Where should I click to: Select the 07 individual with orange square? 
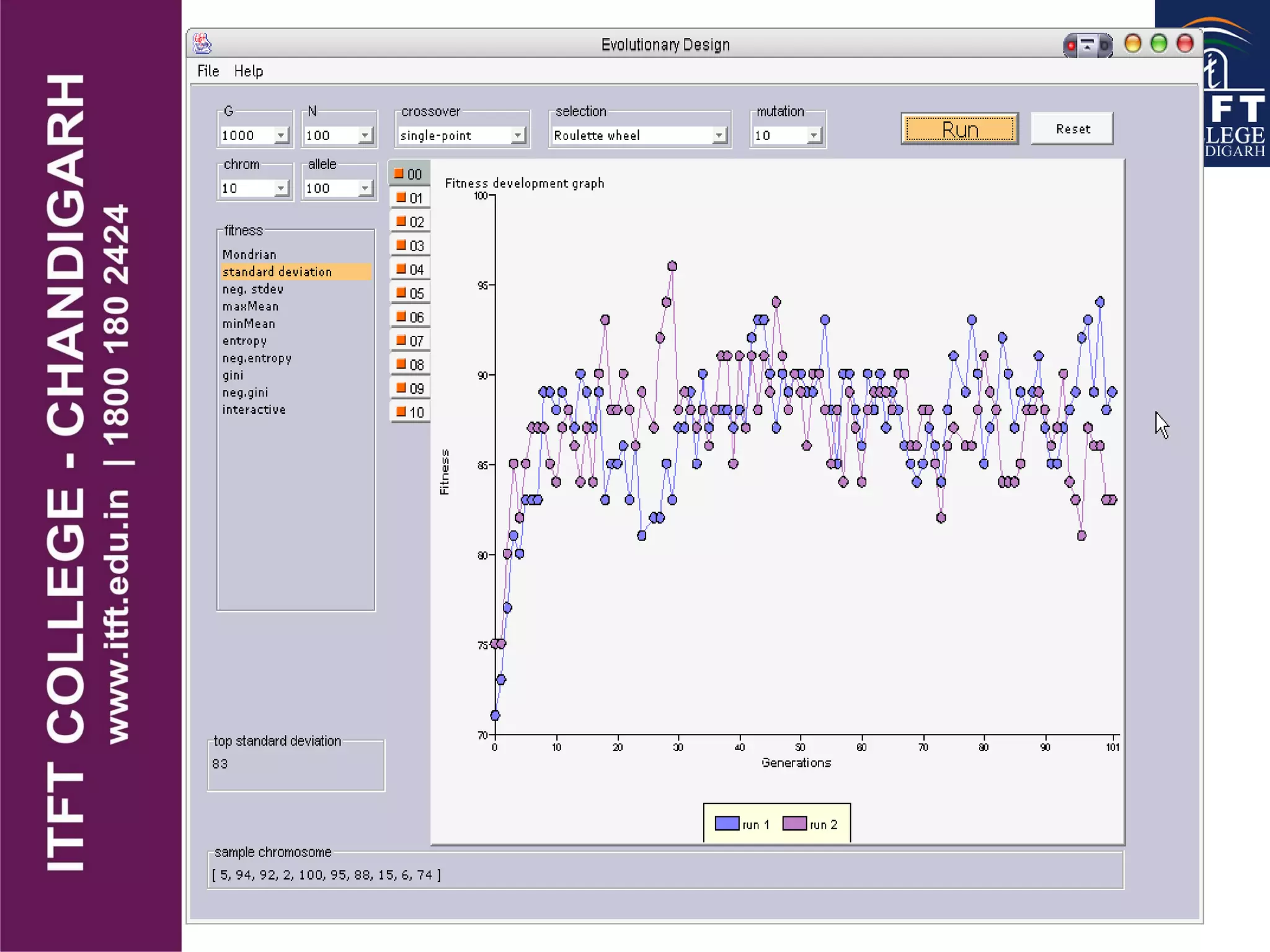click(410, 341)
